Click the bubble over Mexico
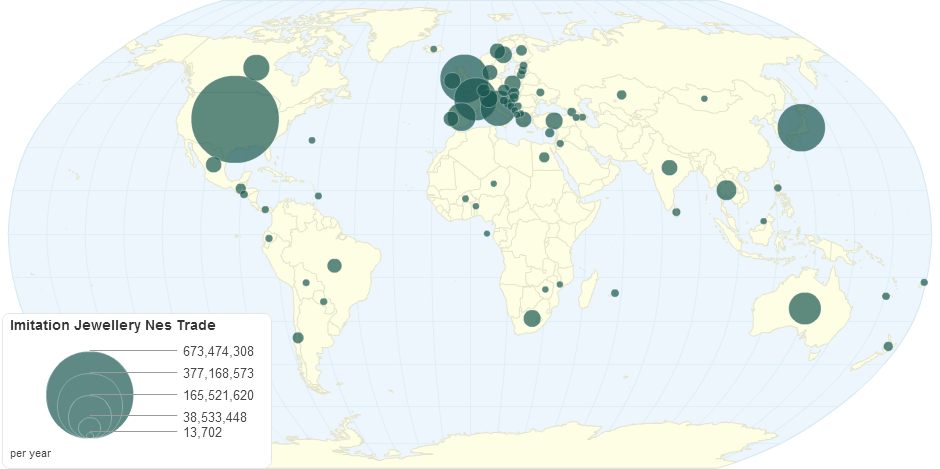This screenshot has height=469, width=940. [x=213, y=165]
